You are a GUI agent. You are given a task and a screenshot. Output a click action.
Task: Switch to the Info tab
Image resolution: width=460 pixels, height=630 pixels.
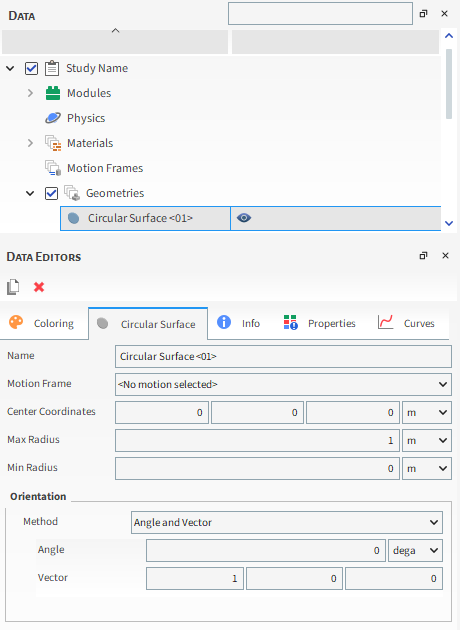click(x=239, y=323)
